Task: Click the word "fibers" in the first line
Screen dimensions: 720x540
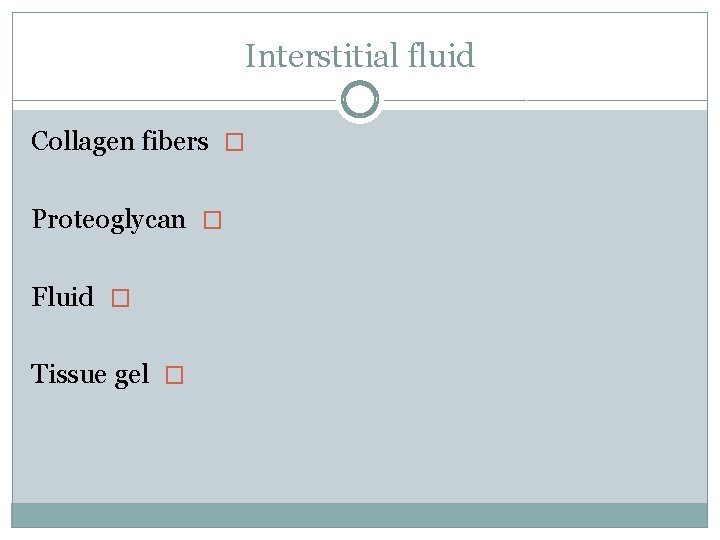Action: [174, 142]
